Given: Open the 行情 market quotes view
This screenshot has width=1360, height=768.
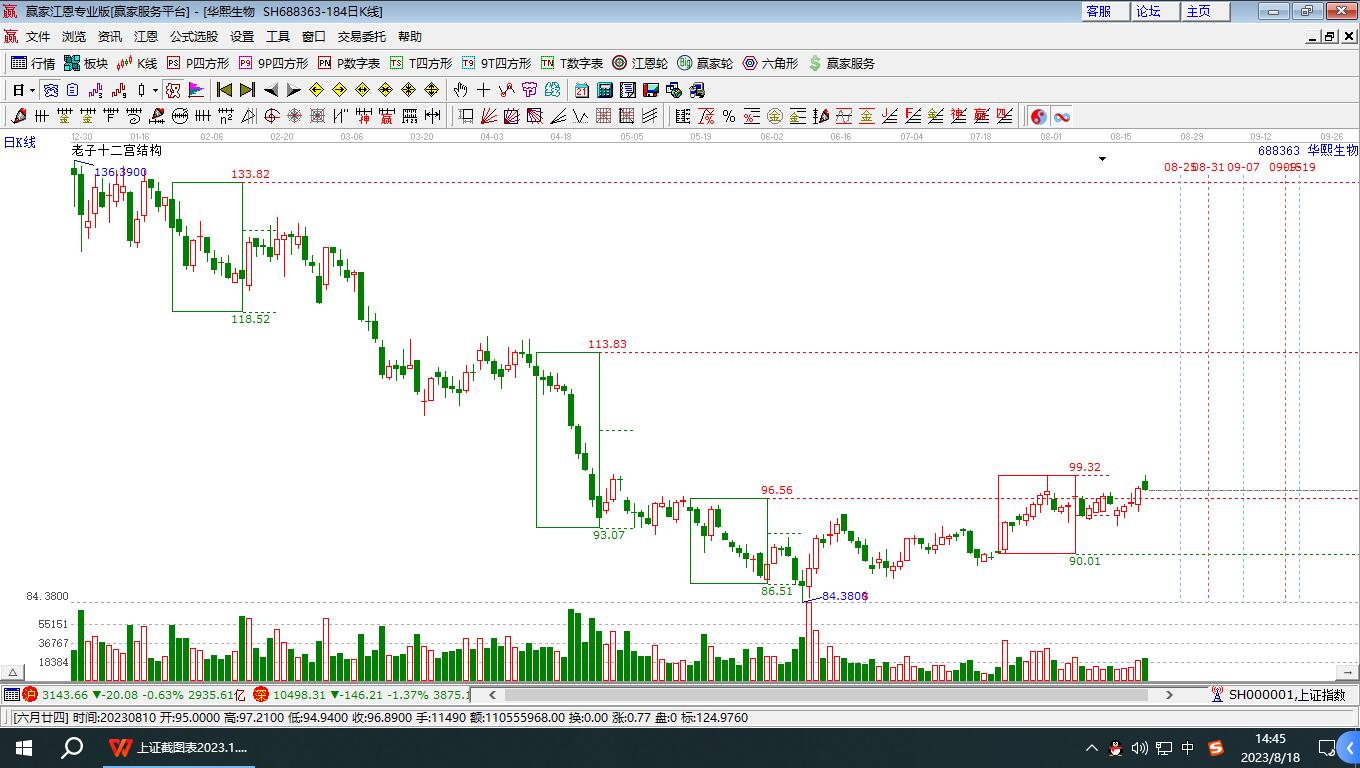Looking at the screenshot, I should tap(33, 63).
